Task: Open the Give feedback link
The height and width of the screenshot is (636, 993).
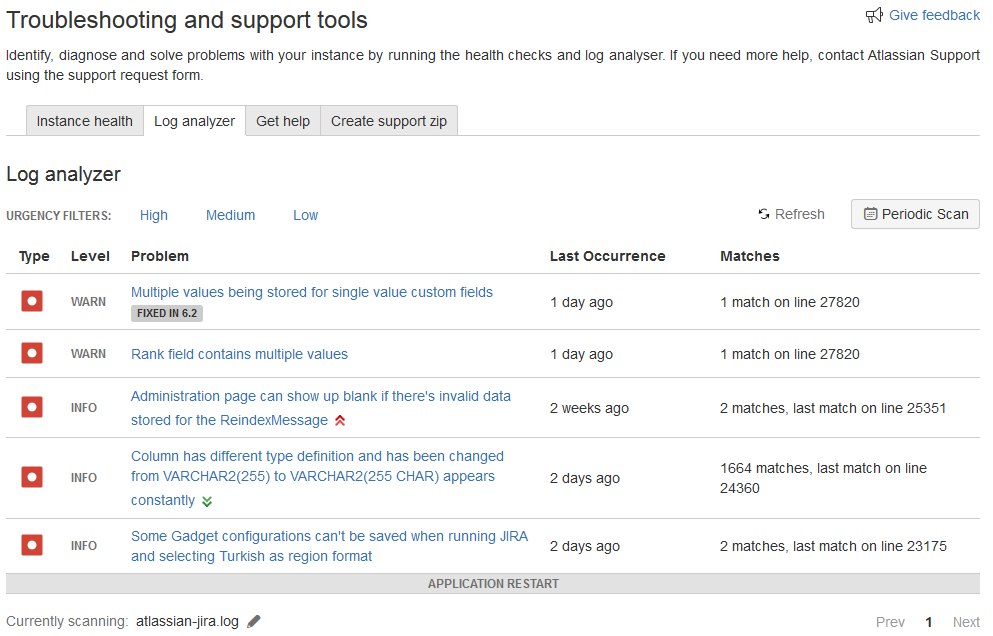Action: click(934, 15)
